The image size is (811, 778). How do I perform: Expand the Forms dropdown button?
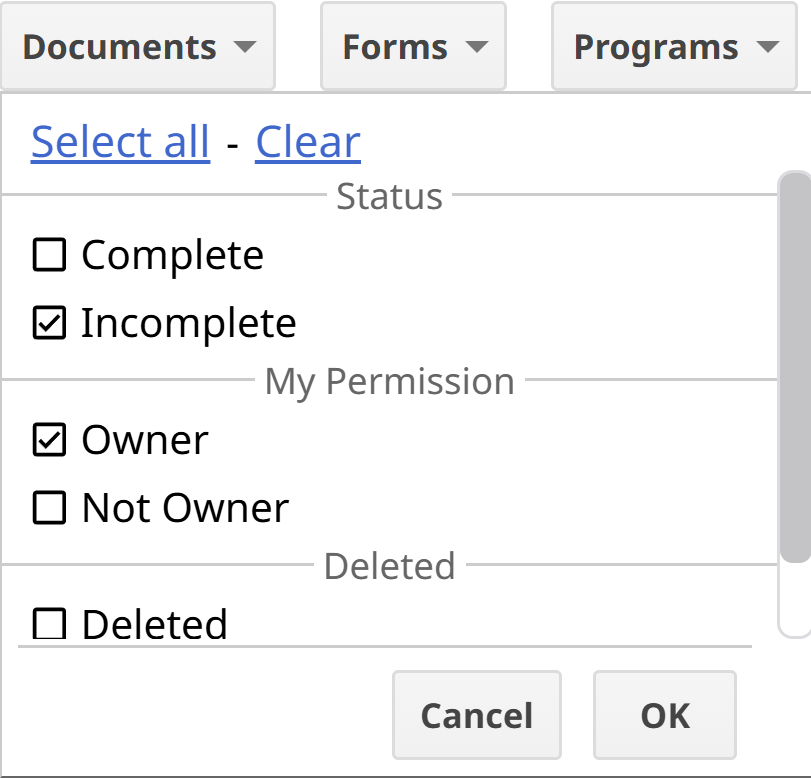413,47
